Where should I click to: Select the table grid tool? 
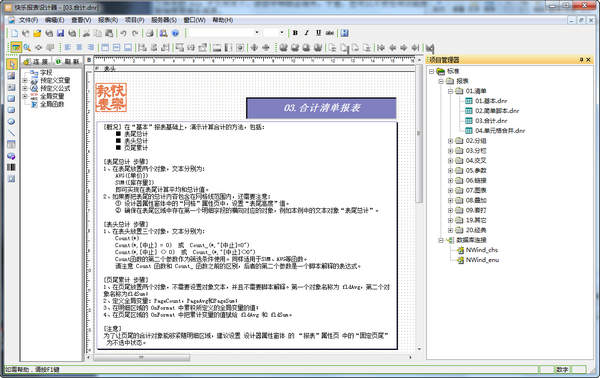pos(11,144)
